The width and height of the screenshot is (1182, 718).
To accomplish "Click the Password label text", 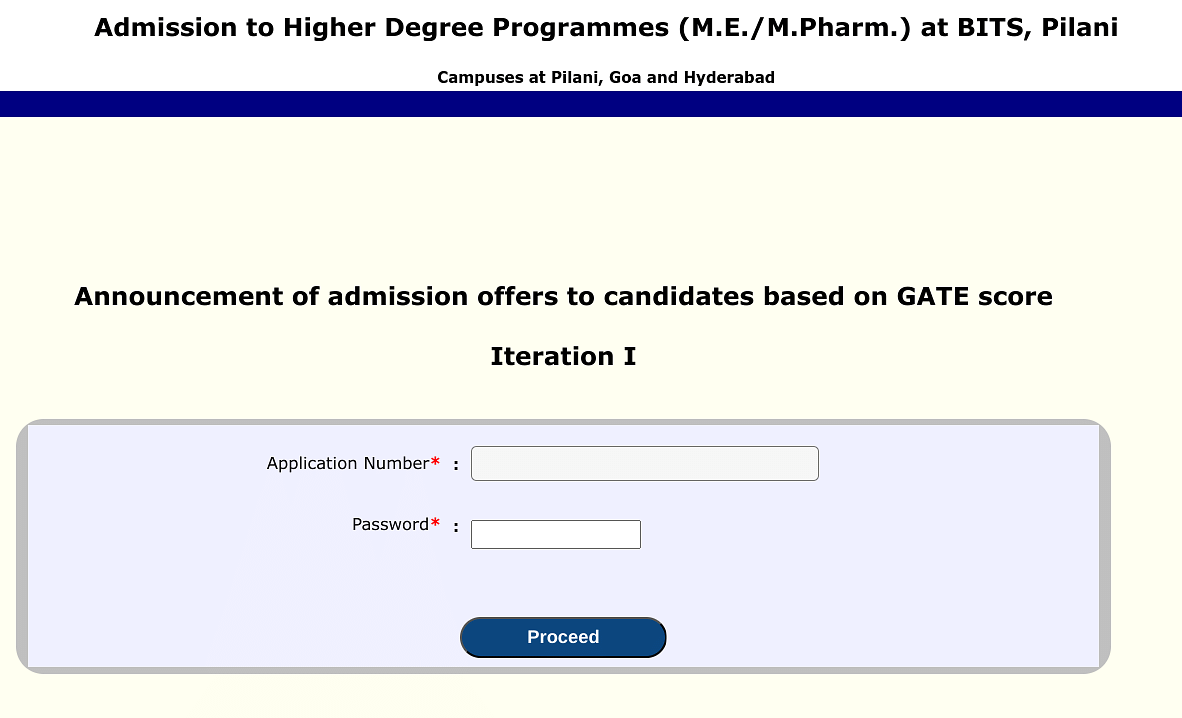I will coord(390,524).
